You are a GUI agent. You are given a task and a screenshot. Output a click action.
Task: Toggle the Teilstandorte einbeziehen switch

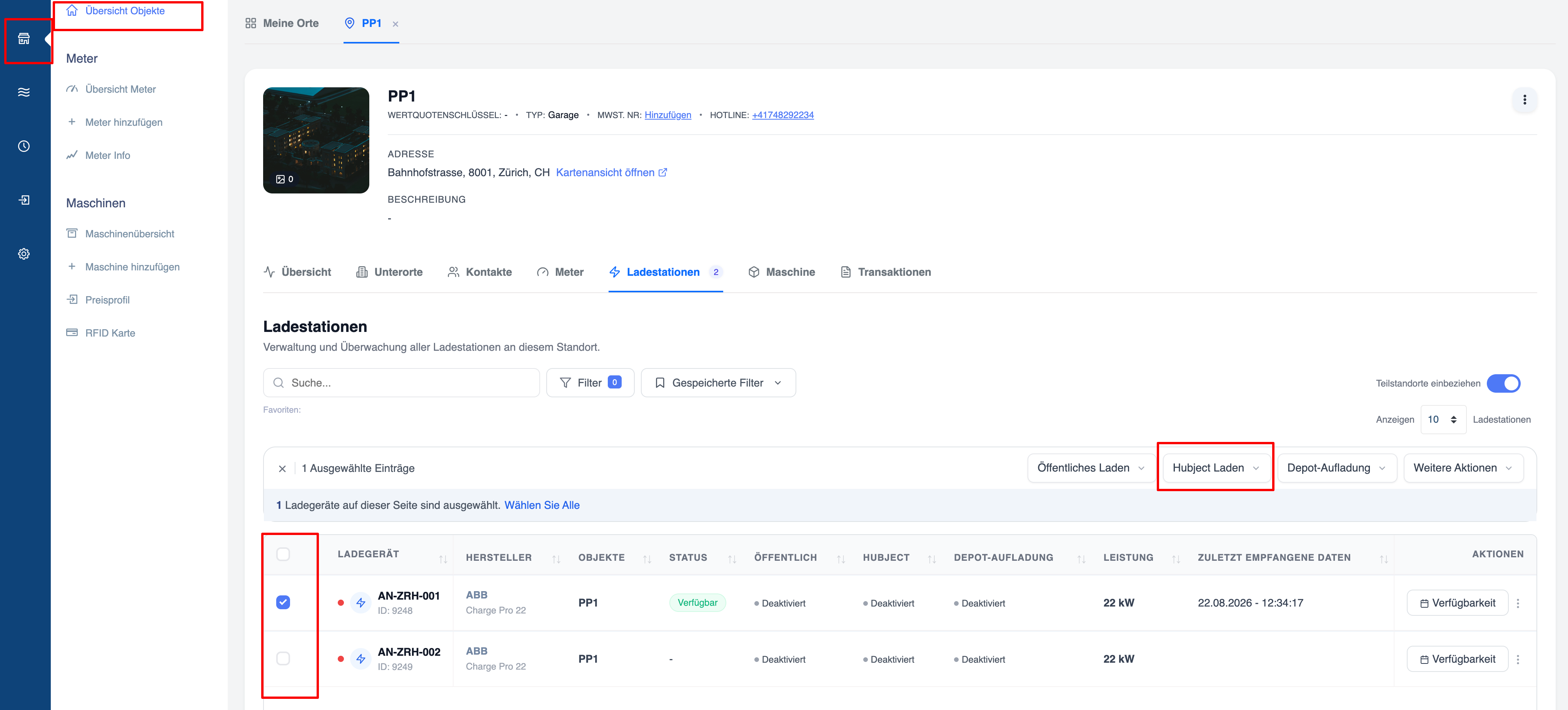(1503, 383)
